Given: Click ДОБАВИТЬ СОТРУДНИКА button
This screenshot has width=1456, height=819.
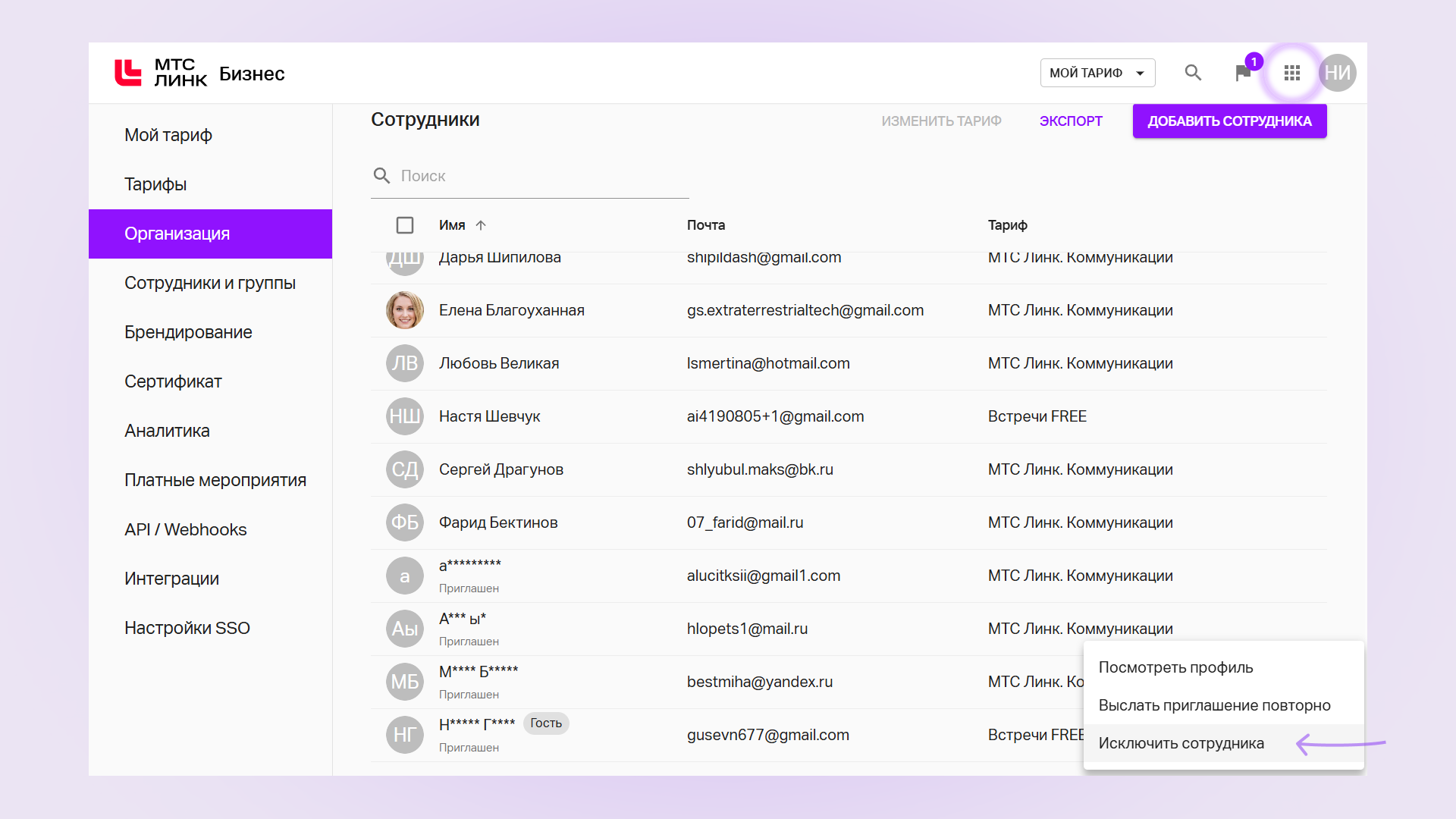Looking at the screenshot, I should pyautogui.click(x=1229, y=121).
